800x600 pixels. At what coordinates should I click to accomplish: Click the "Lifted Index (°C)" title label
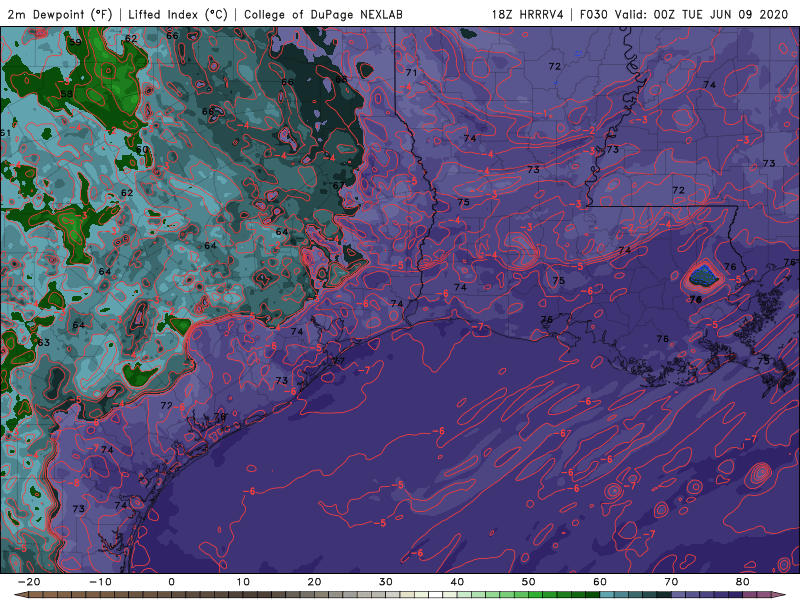click(x=178, y=14)
